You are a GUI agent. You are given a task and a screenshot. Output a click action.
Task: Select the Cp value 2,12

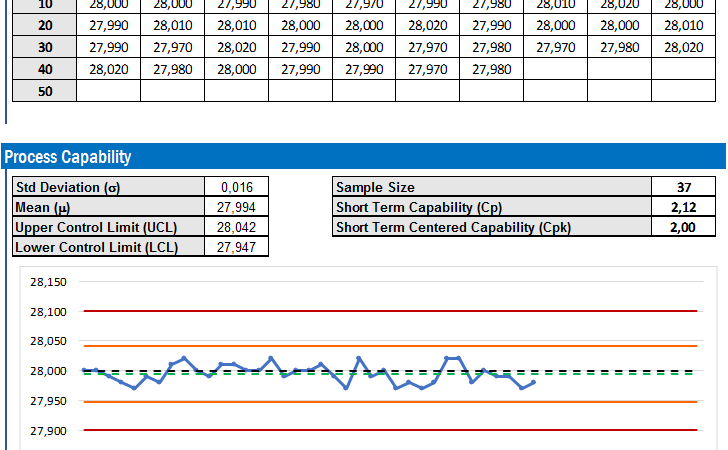click(683, 207)
